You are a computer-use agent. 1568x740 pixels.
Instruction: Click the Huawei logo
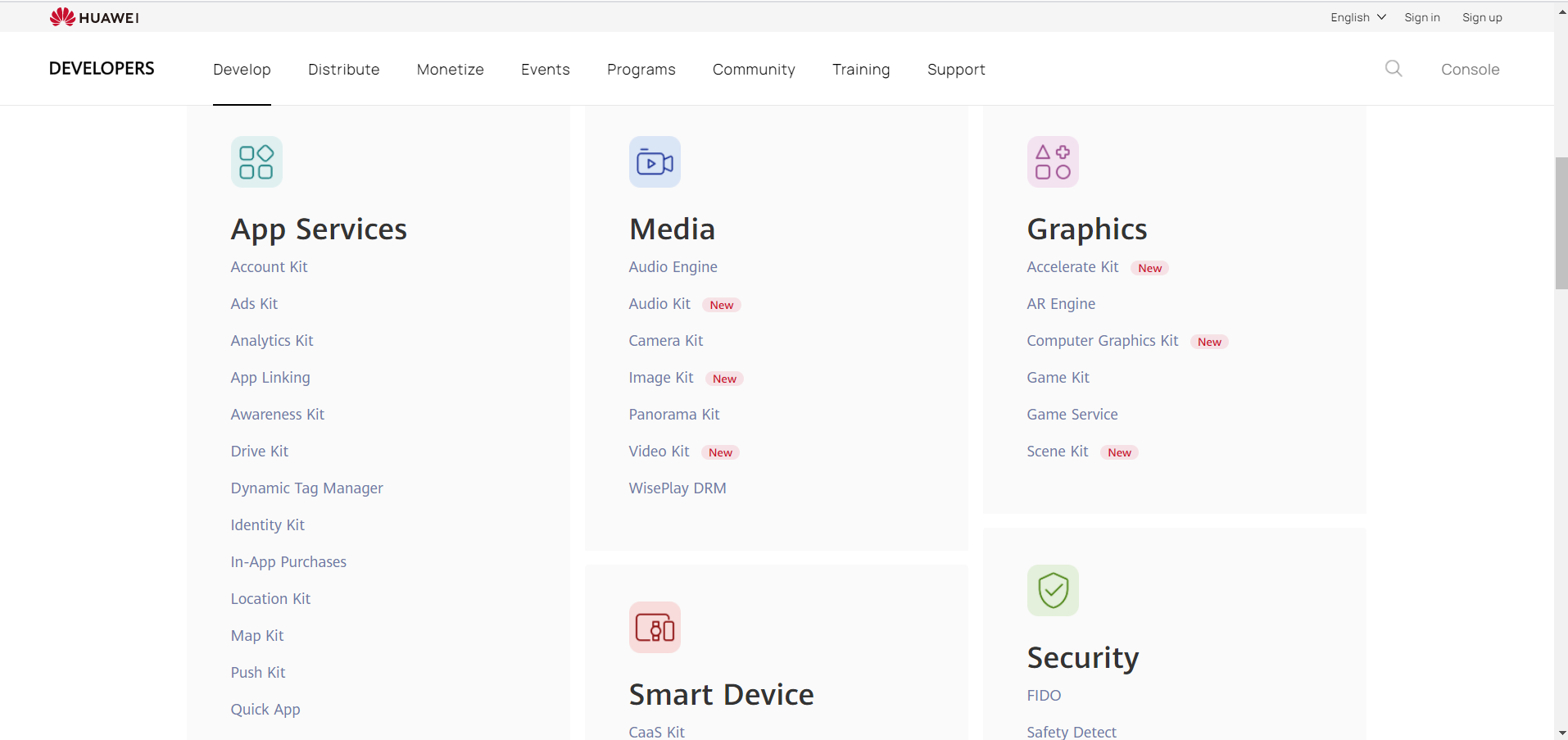click(94, 17)
